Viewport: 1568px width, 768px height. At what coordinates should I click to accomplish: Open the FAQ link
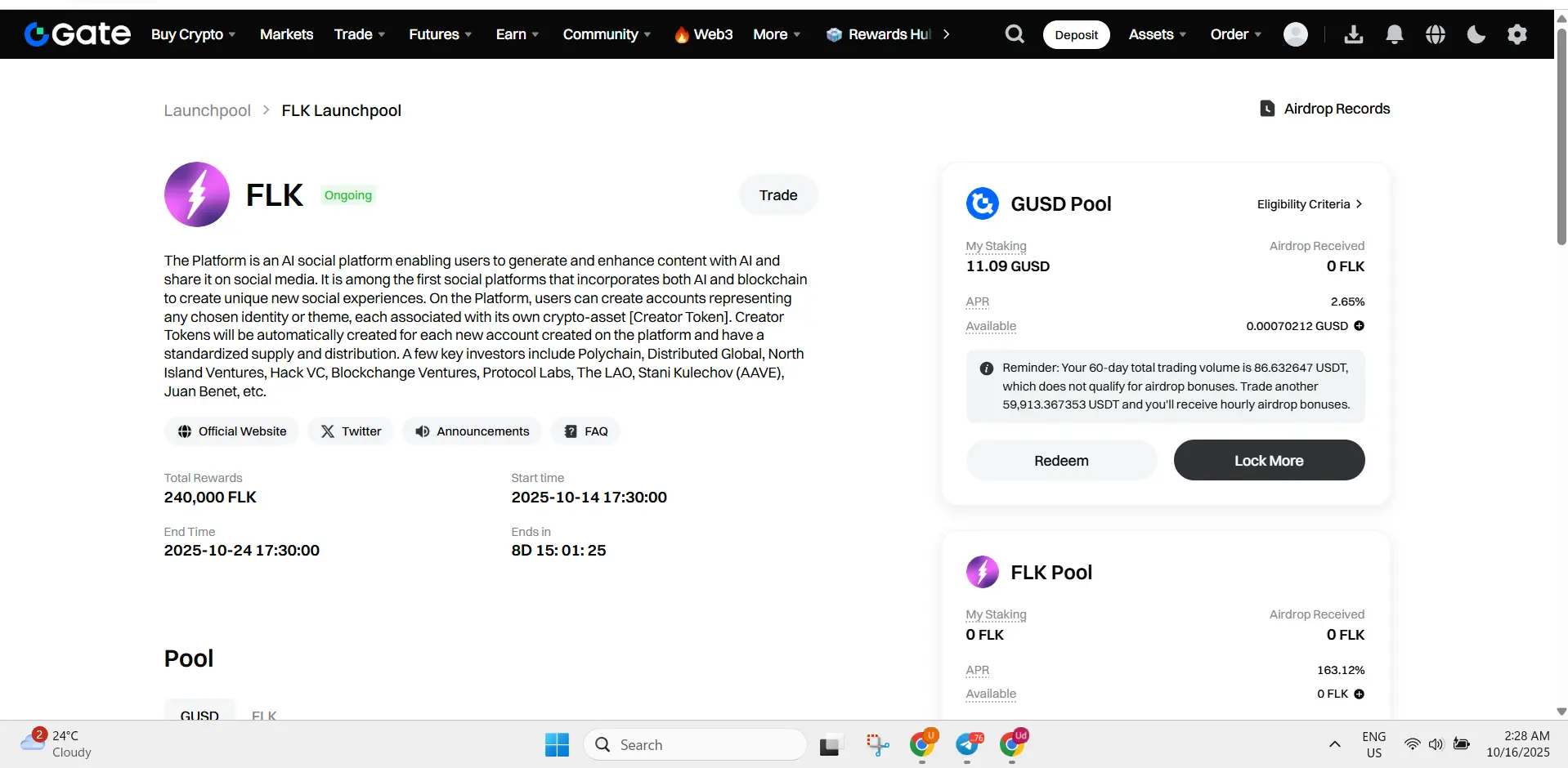tap(585, 431)
